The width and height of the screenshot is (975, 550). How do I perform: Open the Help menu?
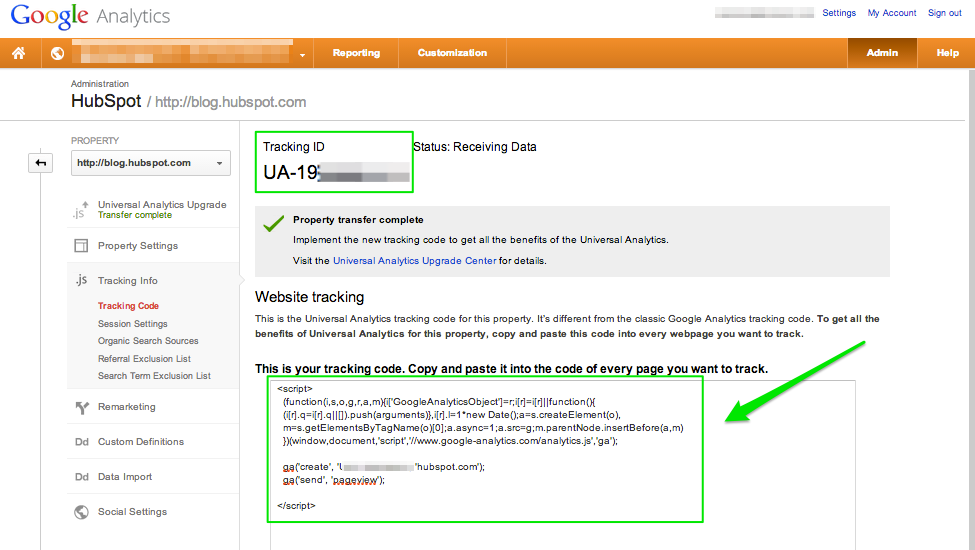[947, 53]
